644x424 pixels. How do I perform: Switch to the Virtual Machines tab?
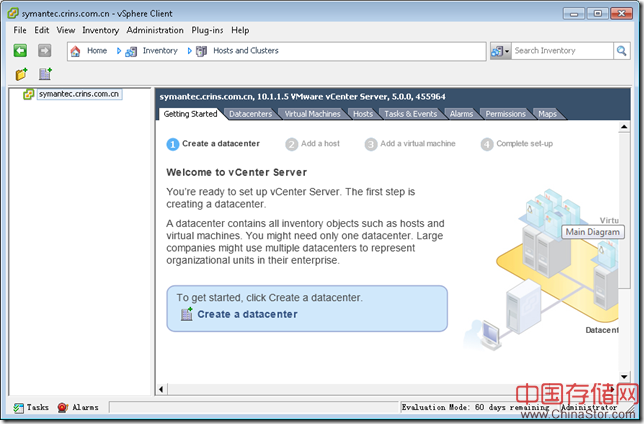[313, 114]
